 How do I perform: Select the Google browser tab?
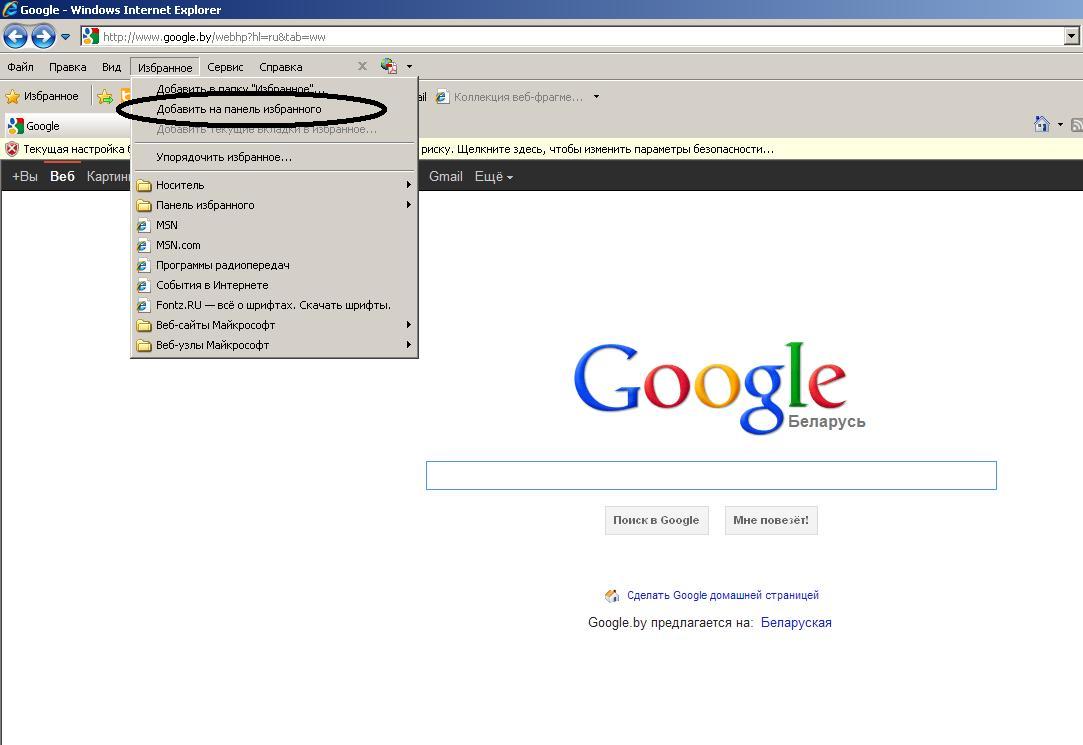(67, 126)
